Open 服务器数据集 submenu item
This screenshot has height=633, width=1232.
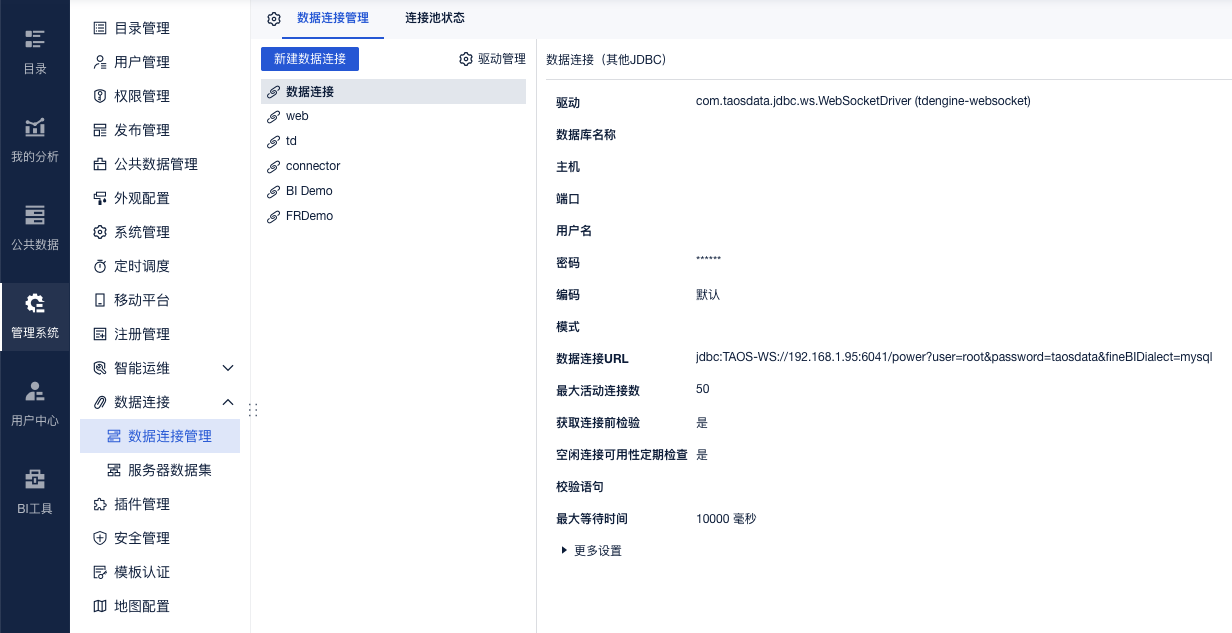[x=169, y=470]
